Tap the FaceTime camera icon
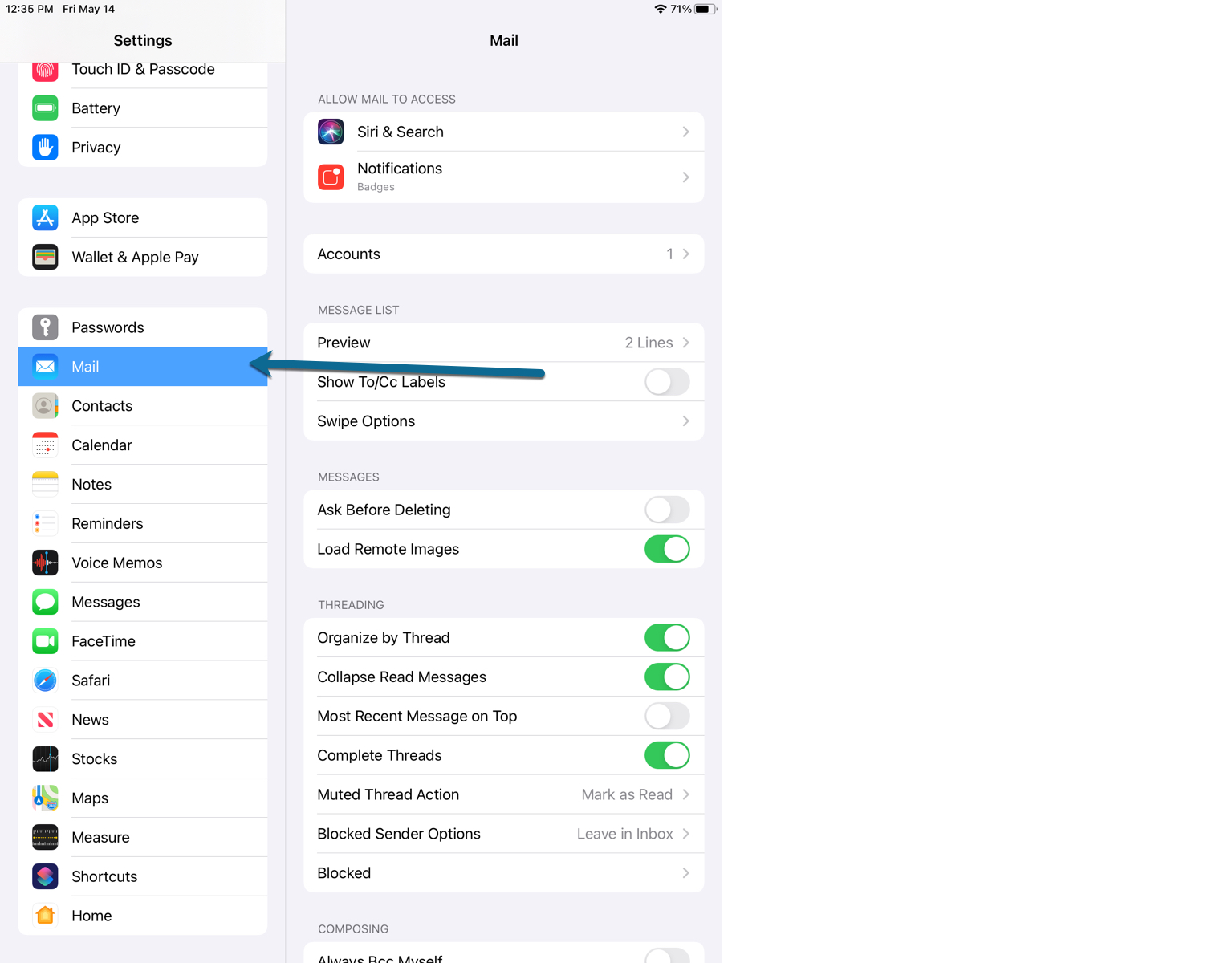Image resolution: width=1232 pixels, height=963 pixels. 45,641
